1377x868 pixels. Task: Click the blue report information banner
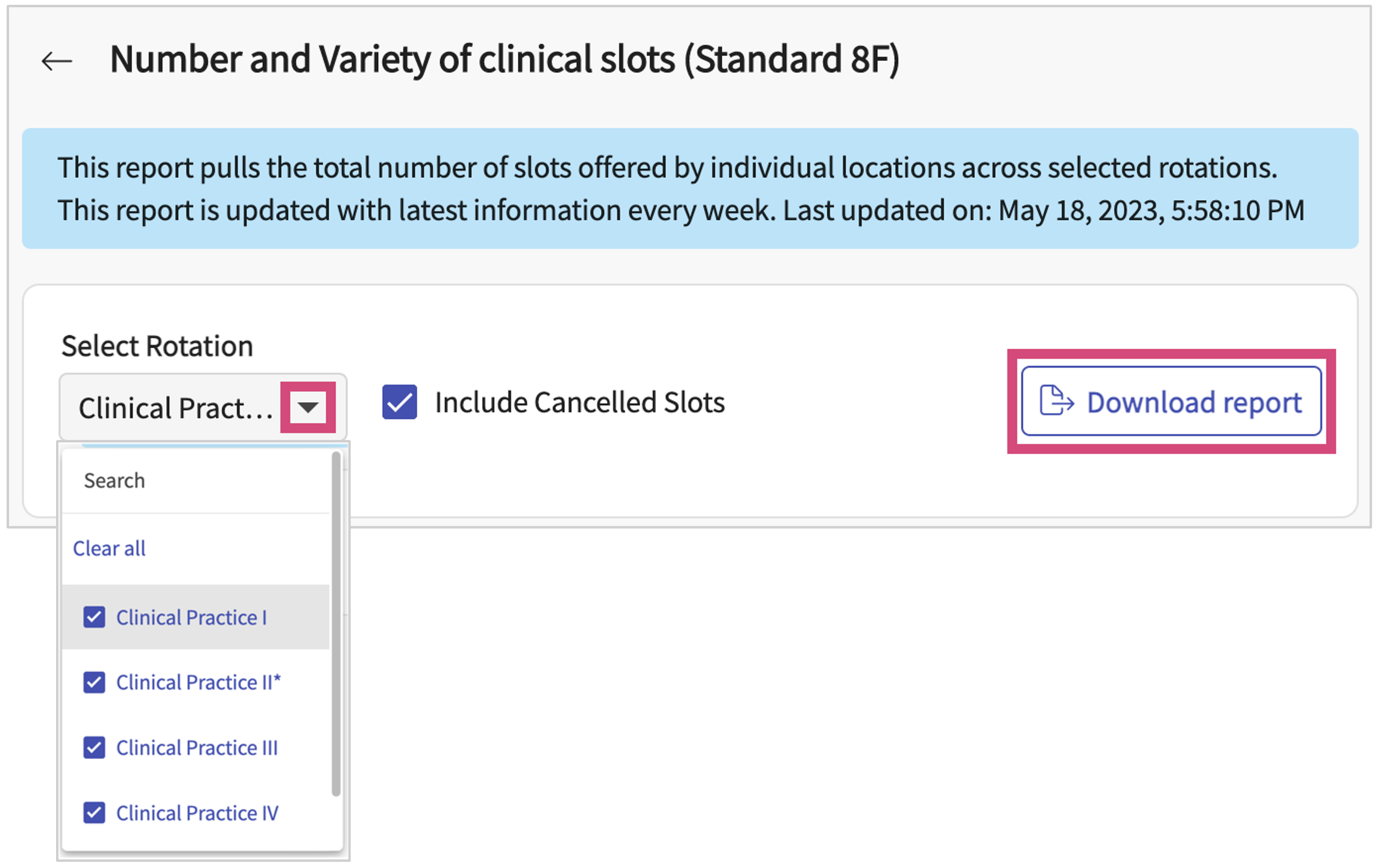coord(690,188)
